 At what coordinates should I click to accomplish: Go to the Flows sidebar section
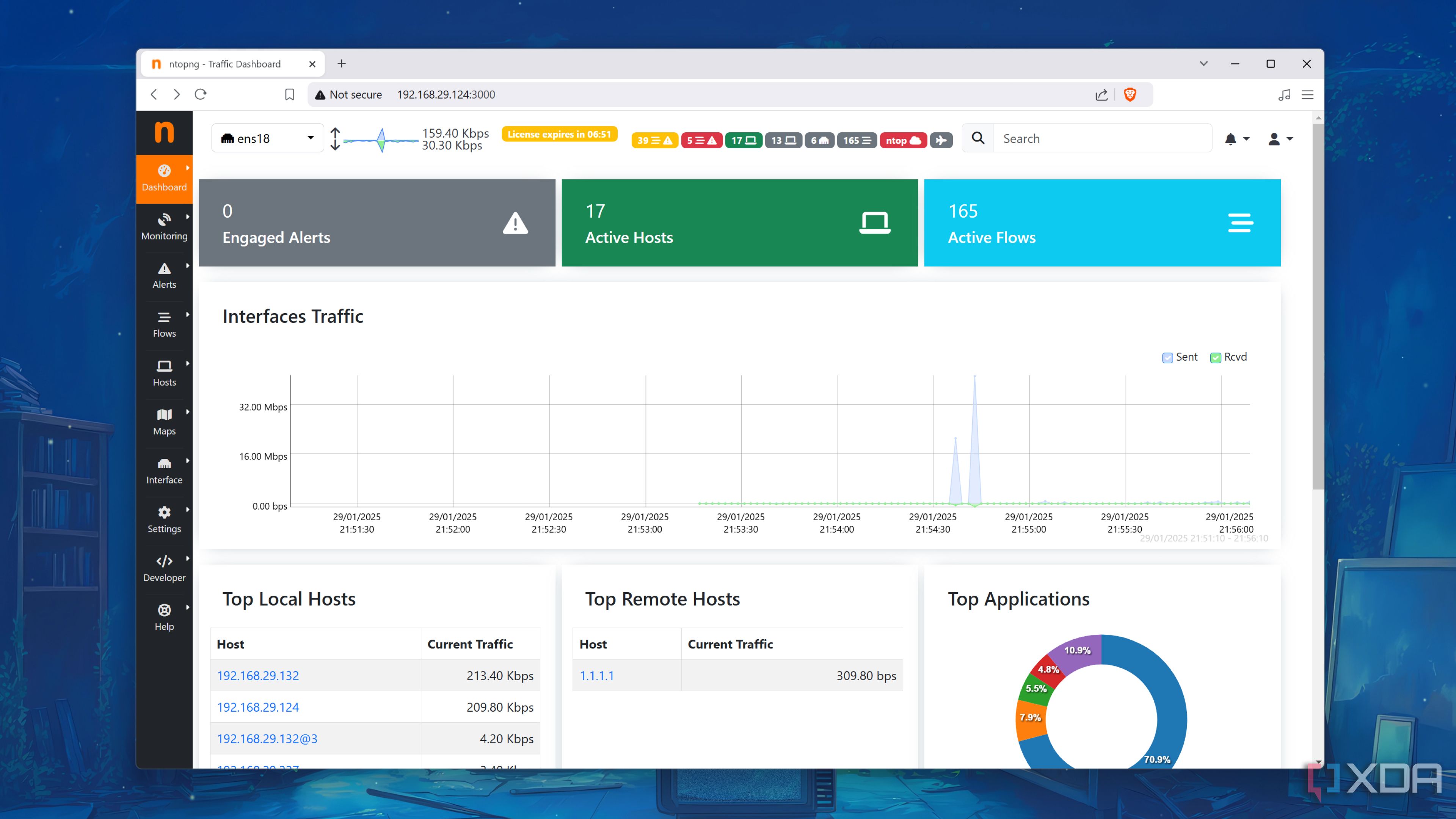click(x=164, y=325)
